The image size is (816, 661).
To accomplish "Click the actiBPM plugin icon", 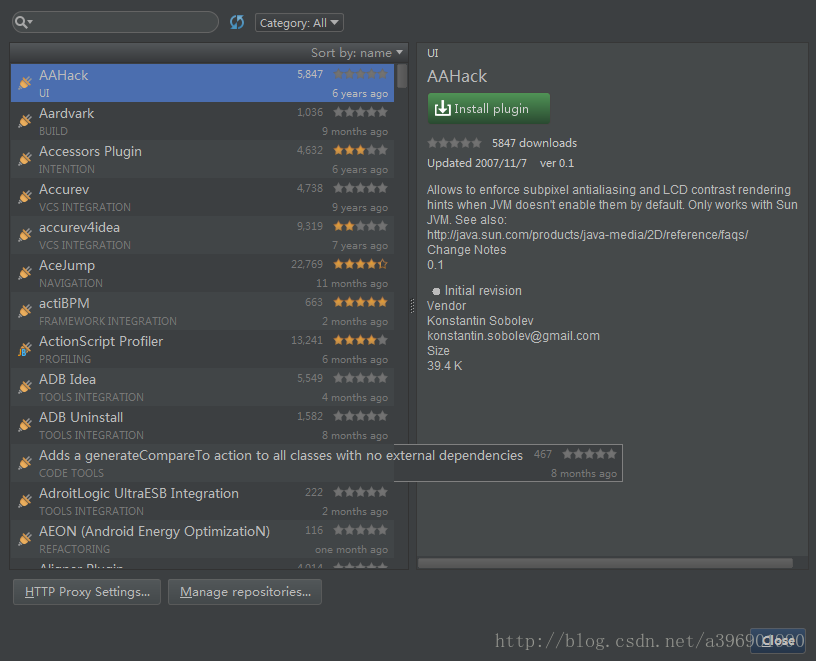I will (25, 311).
